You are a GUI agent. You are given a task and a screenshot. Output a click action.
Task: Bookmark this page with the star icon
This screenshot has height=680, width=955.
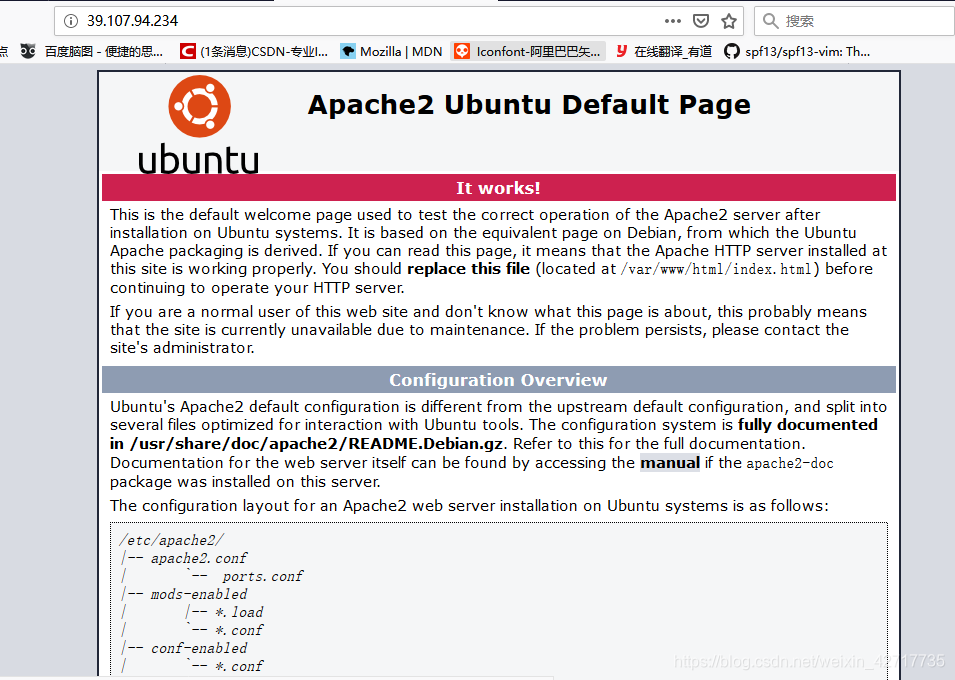pos(728,21)
